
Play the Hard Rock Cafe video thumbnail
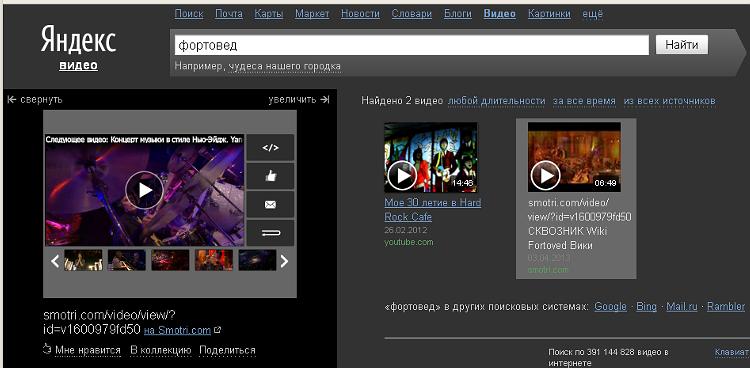point(430,157)
